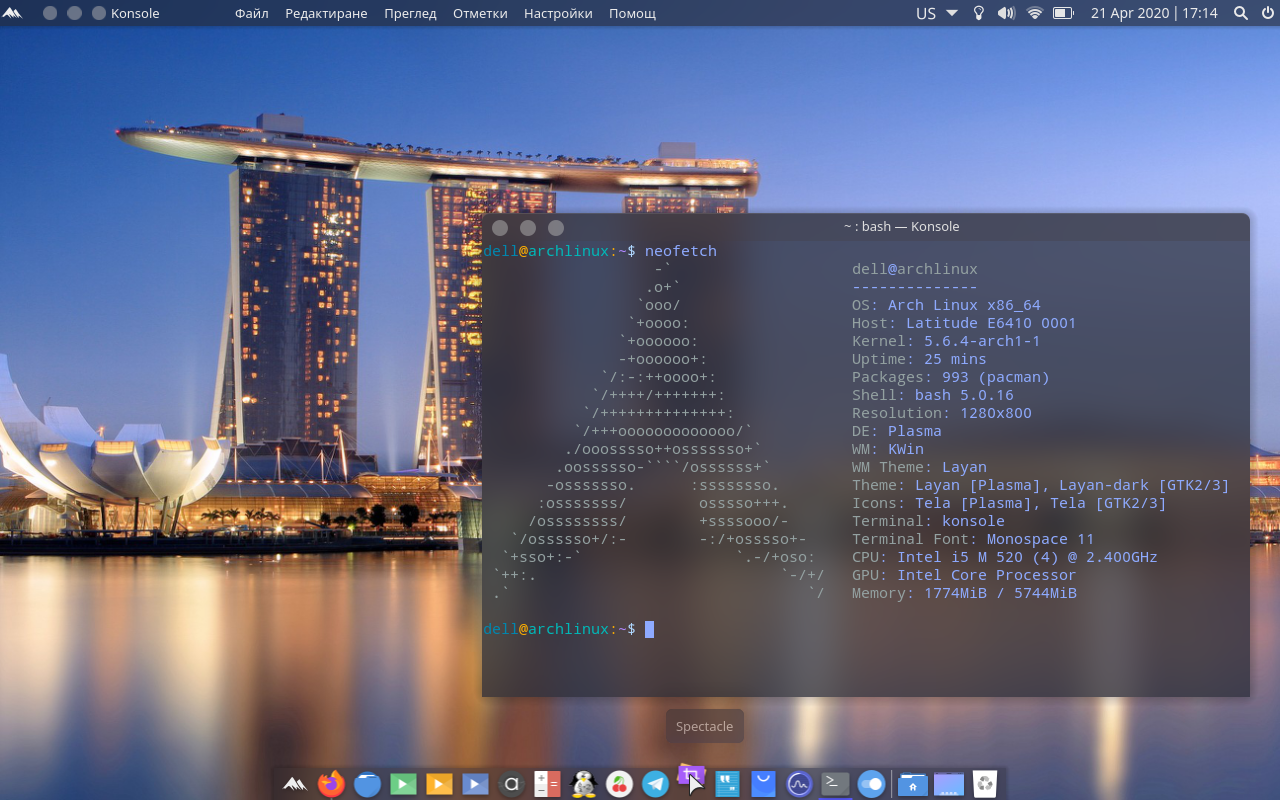Launch Firefox from the dock

[x=331, y=784]
